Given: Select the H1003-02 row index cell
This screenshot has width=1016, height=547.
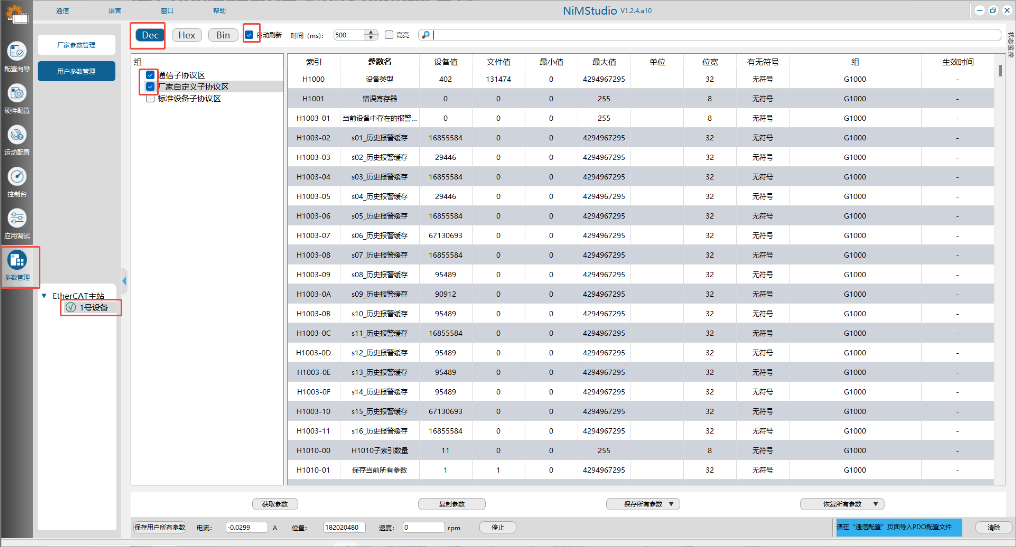Looking at the screenshot, I should click(314, 138).
